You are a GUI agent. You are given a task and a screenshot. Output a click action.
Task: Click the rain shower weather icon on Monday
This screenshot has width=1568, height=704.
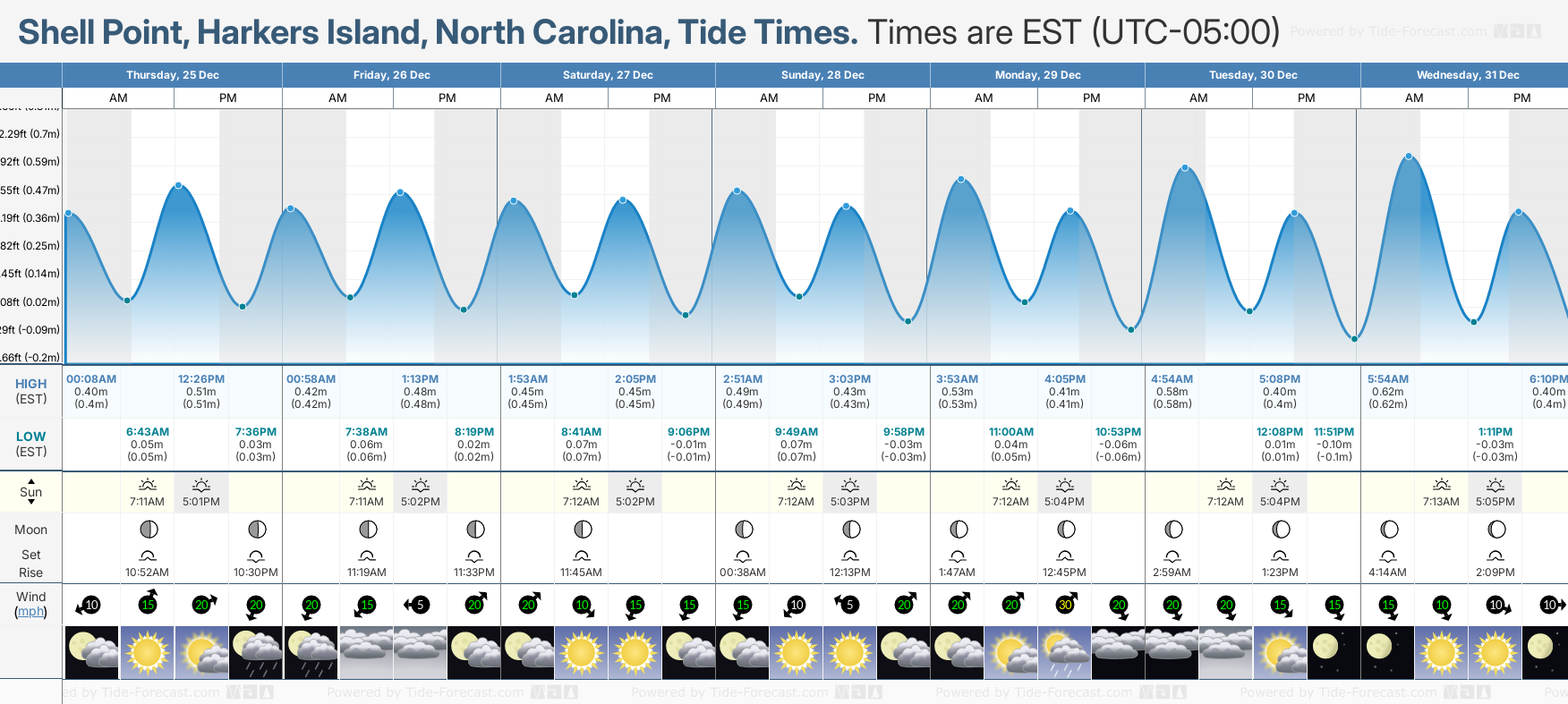click(1064, 652)
